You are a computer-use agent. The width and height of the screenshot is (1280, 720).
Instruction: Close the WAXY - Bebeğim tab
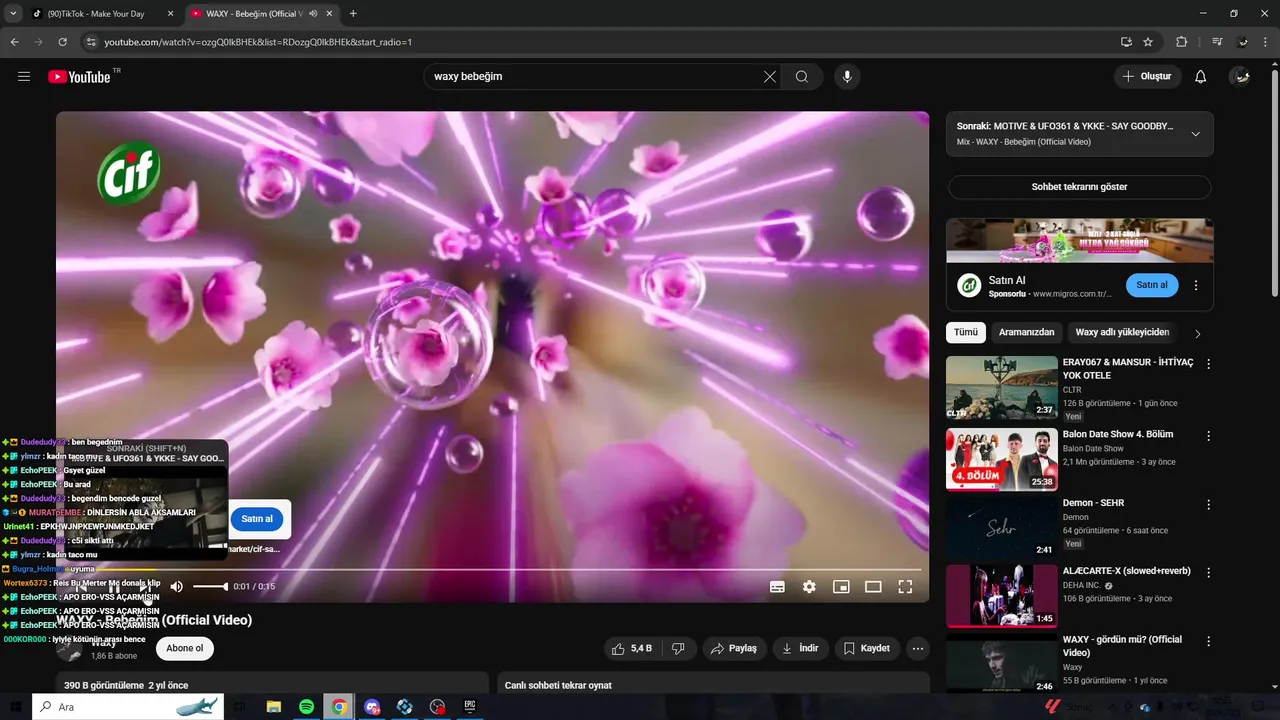coord(329,13)
